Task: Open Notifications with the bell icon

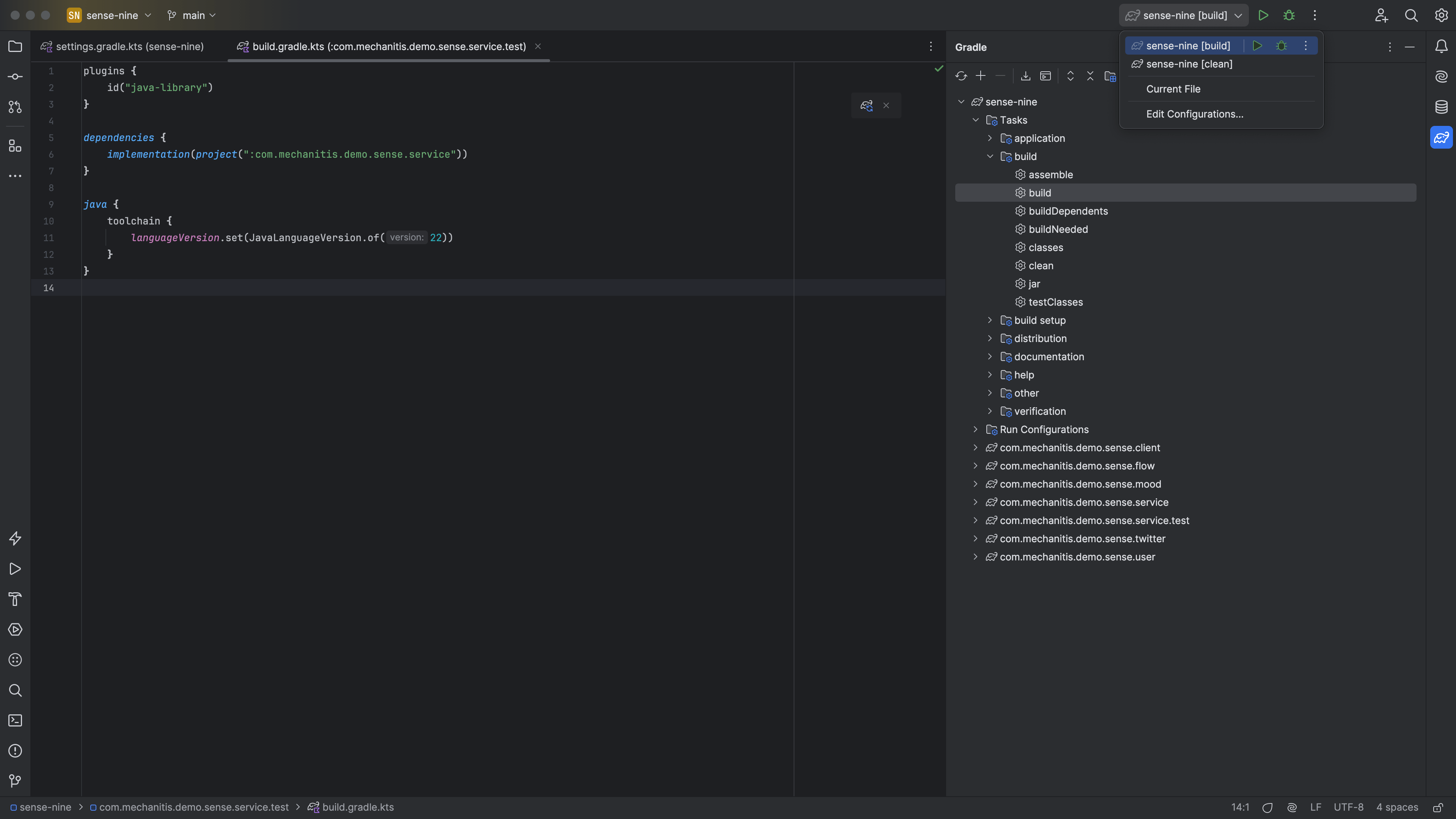Action: coord(1441,47)
